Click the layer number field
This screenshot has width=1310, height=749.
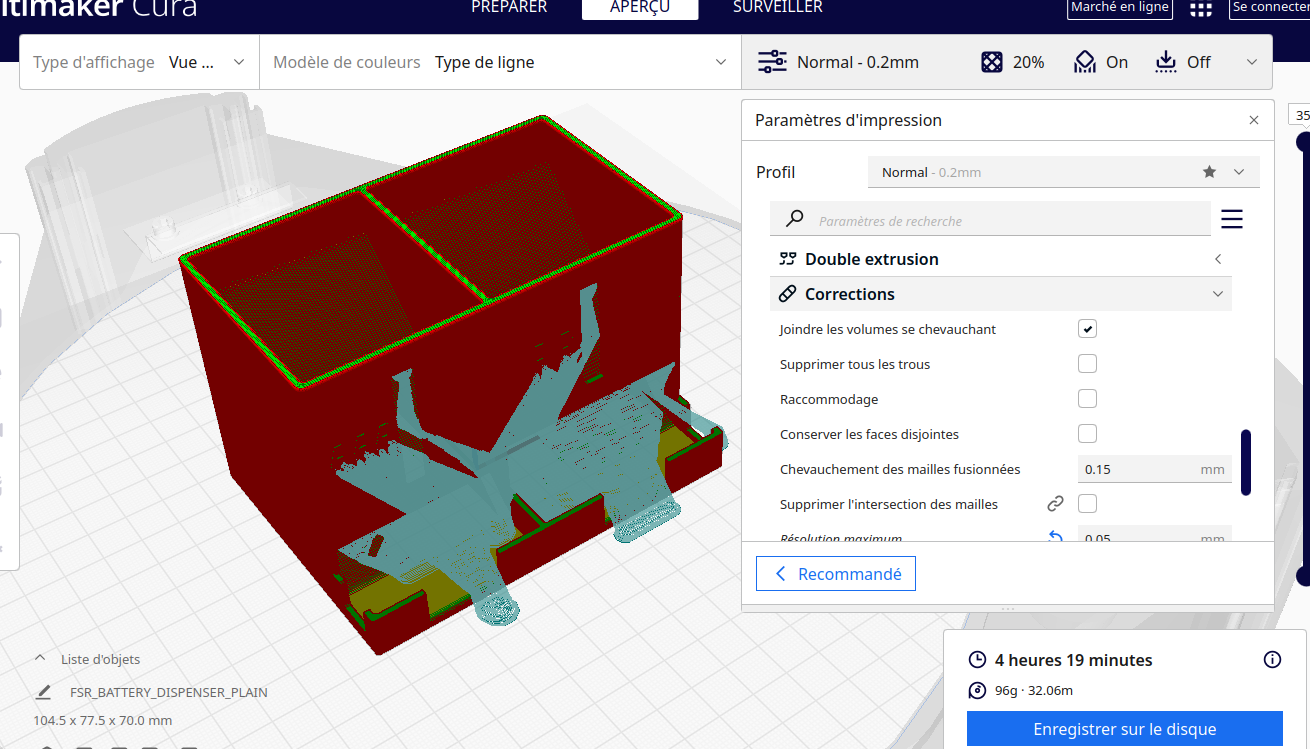(1300, 115)
